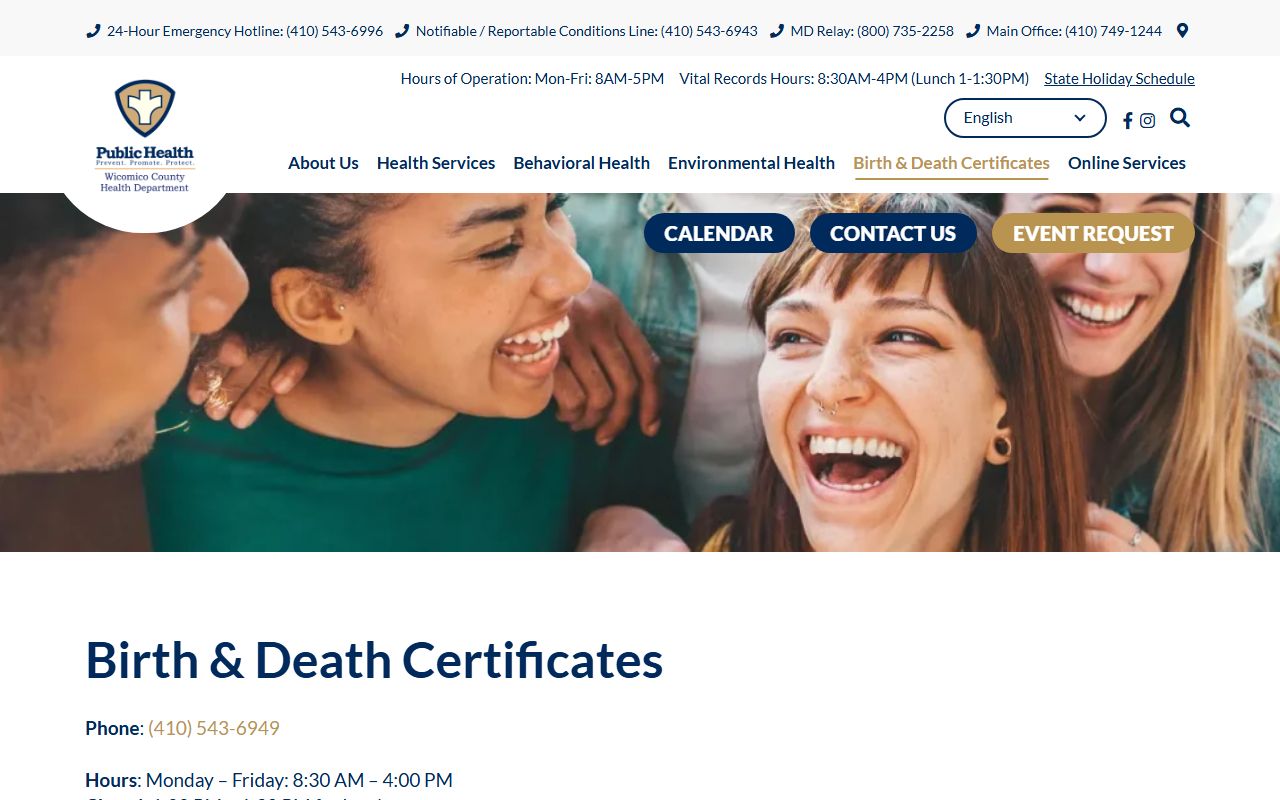Open the English language dropdown

(1025, 118)
